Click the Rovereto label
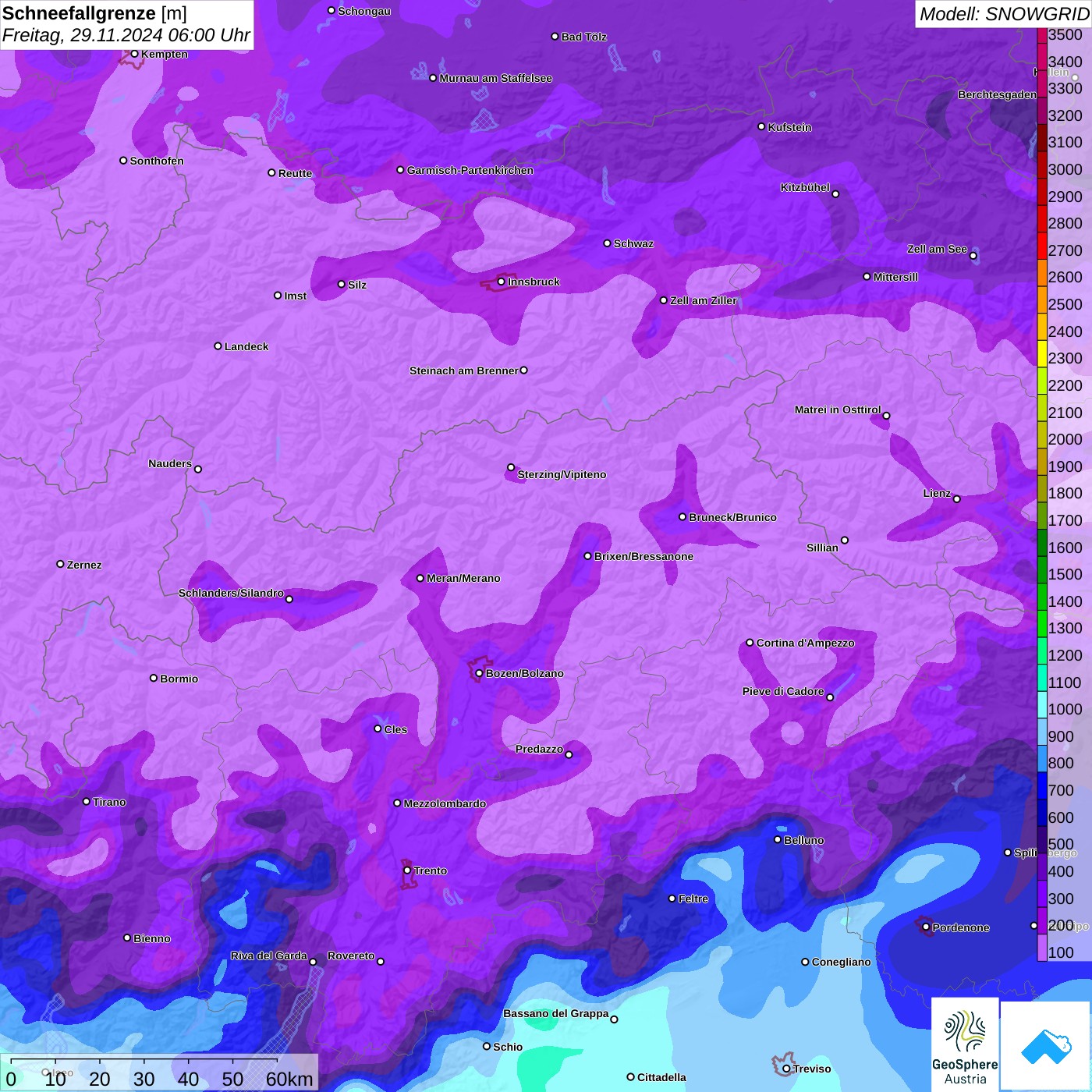 [x=351, y=955]
